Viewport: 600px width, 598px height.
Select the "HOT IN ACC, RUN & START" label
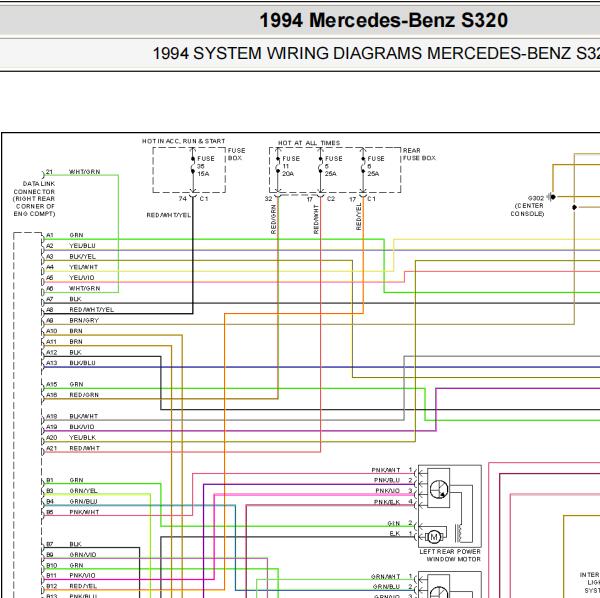tap(184, 141)
